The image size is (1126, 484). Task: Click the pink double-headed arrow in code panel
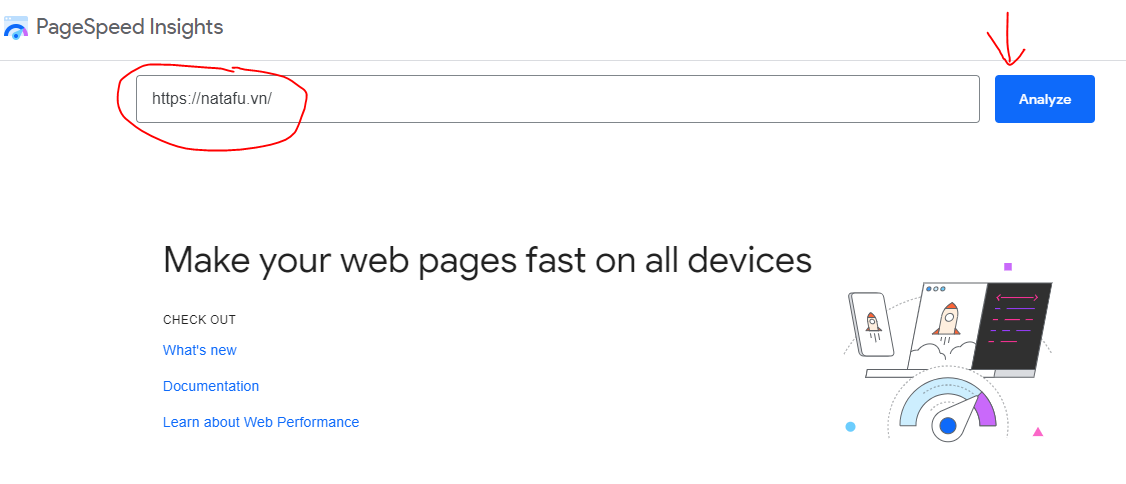[x=1016, y=297]
